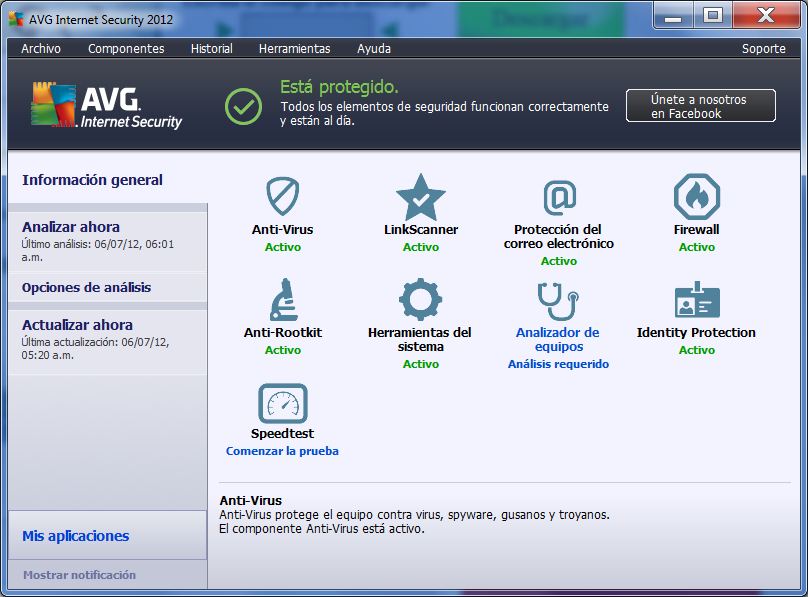Viewport: 808px width, 597px height.
Task: Click the Identity Protection label
Action: click(x=696, y=333)
